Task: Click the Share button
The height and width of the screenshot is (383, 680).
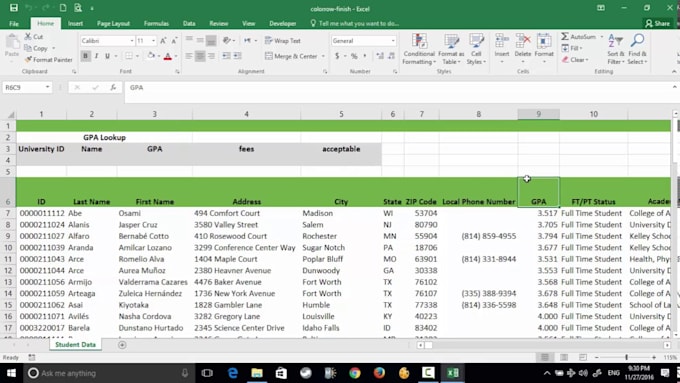Action: point(657,23)
